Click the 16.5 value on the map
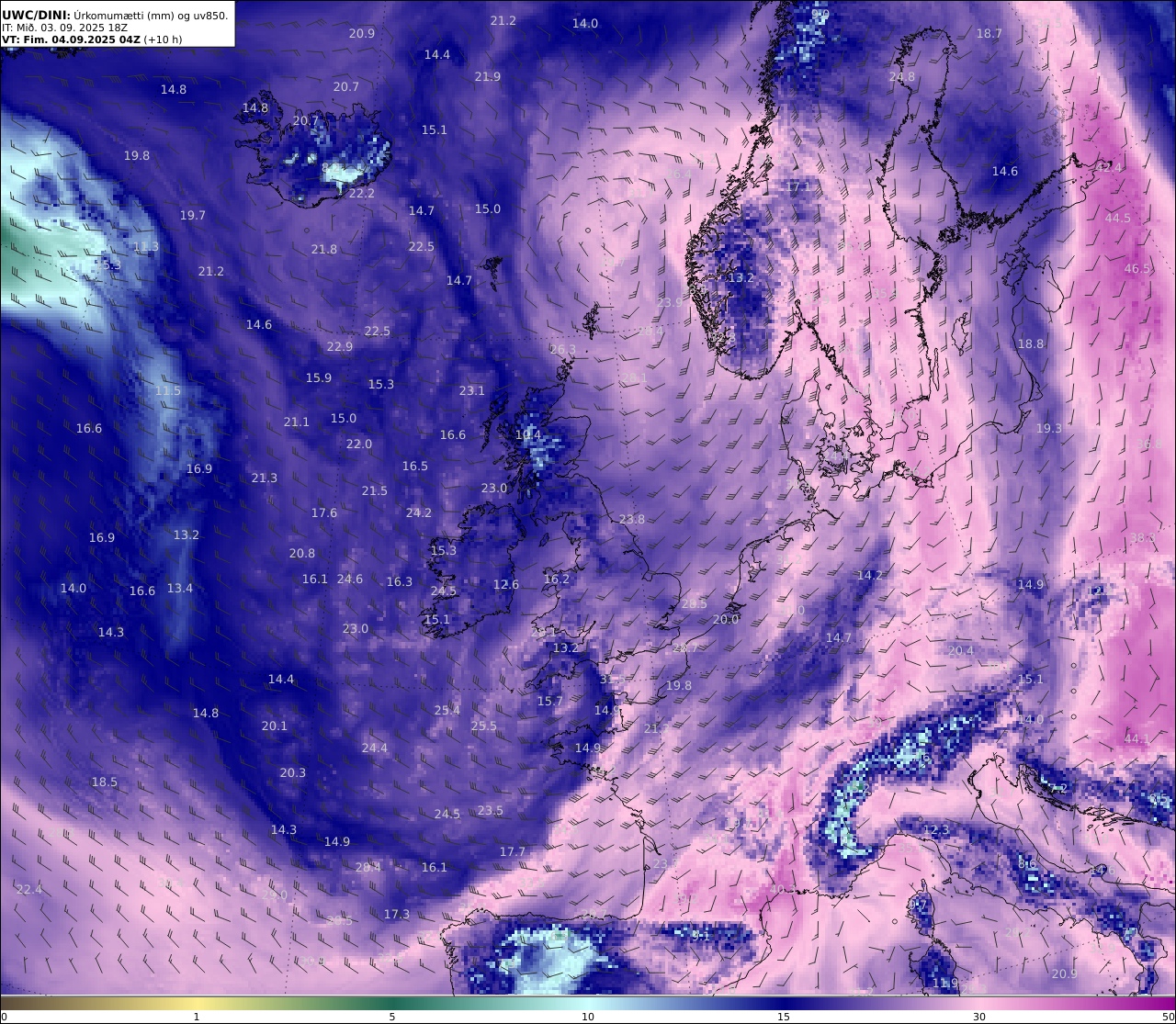The height and width of the screenshot is (1024, 1176). pos(415,467)
